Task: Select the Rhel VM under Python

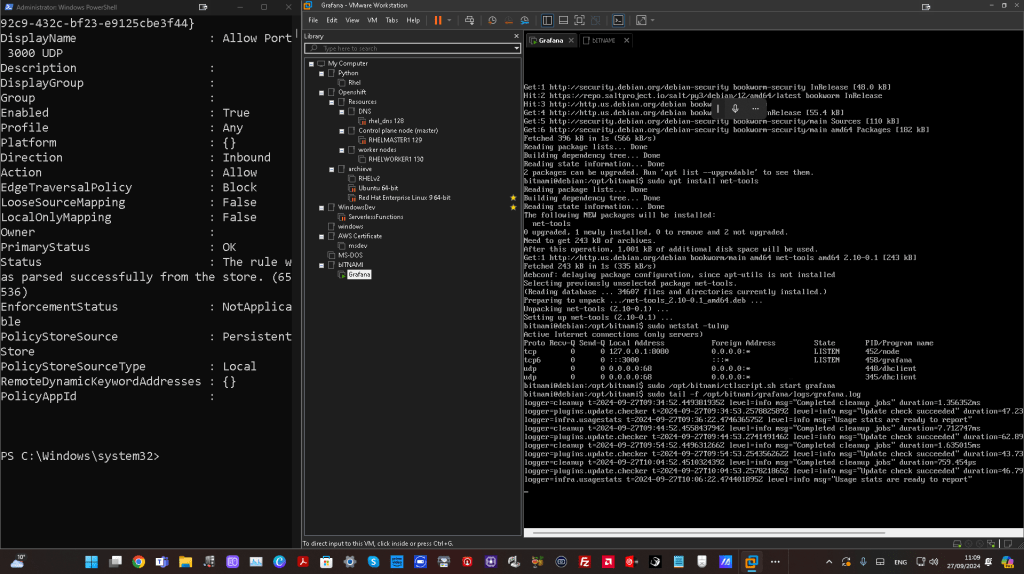Action: 354,83
